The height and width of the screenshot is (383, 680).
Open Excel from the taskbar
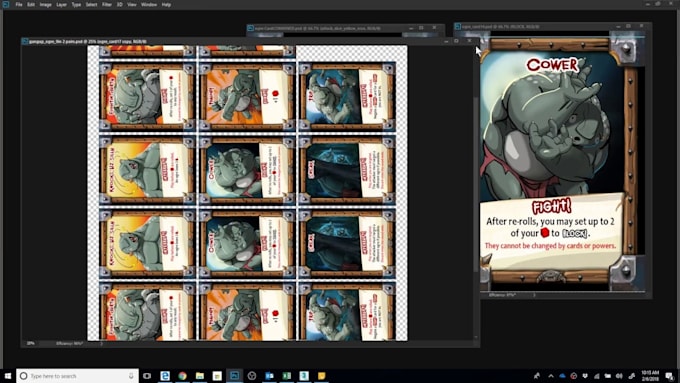(x=287, y=376)
